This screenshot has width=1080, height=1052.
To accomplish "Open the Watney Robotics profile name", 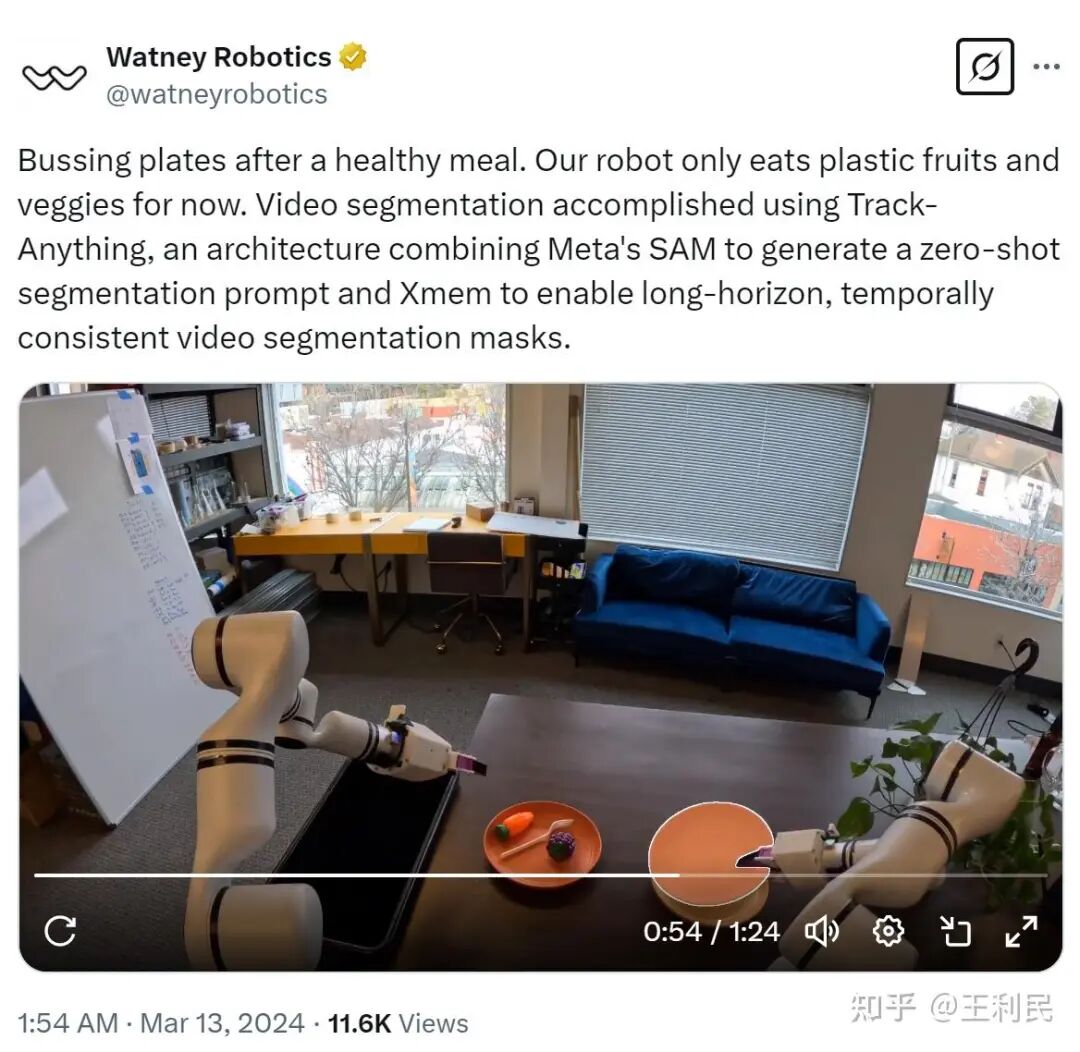I will pyautogui.click(x=219, y=57).
